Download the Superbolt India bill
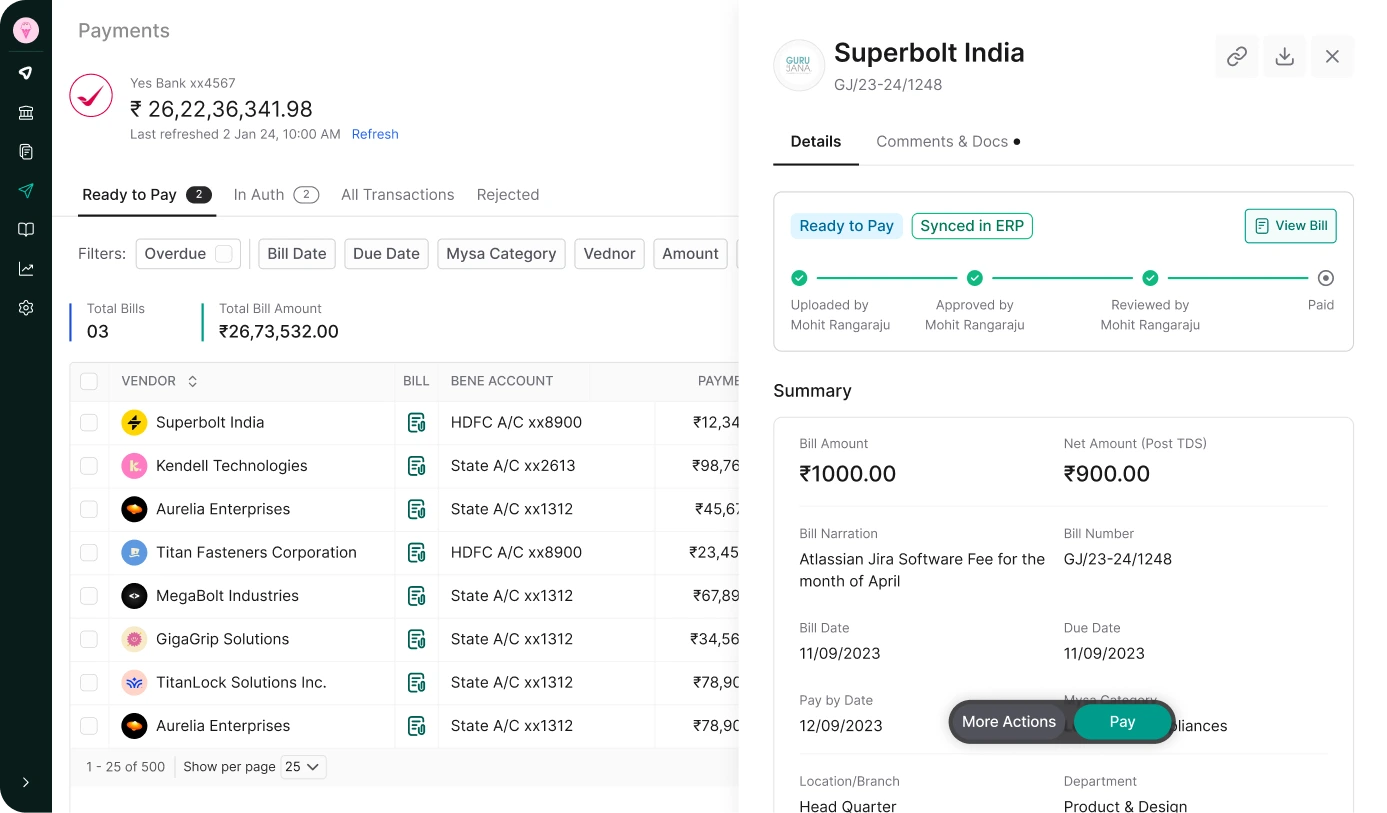This screenshot has width=1387, height=813. (x=1284, y=57)
